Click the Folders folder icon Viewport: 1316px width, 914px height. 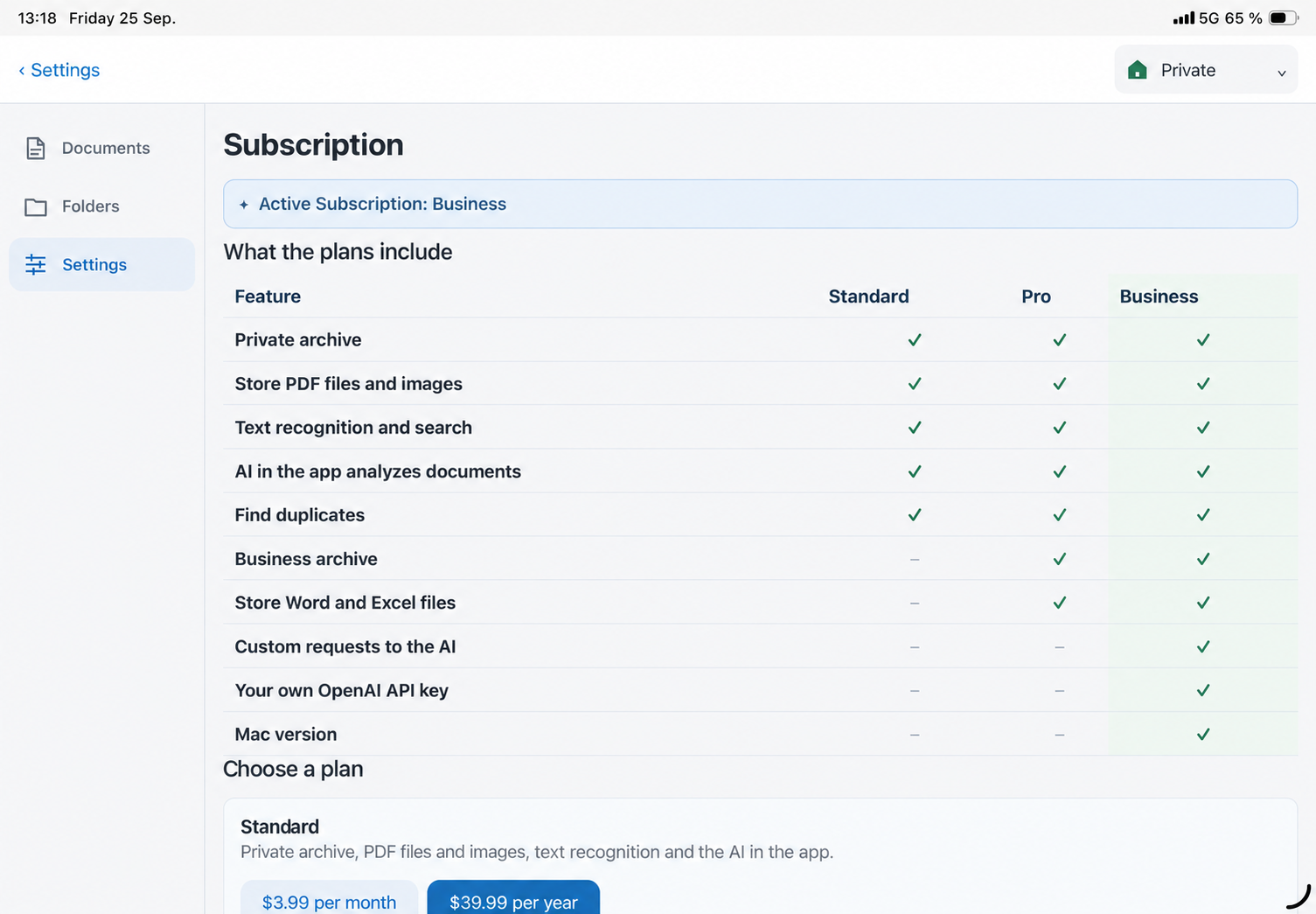click(x=36, y=207)
